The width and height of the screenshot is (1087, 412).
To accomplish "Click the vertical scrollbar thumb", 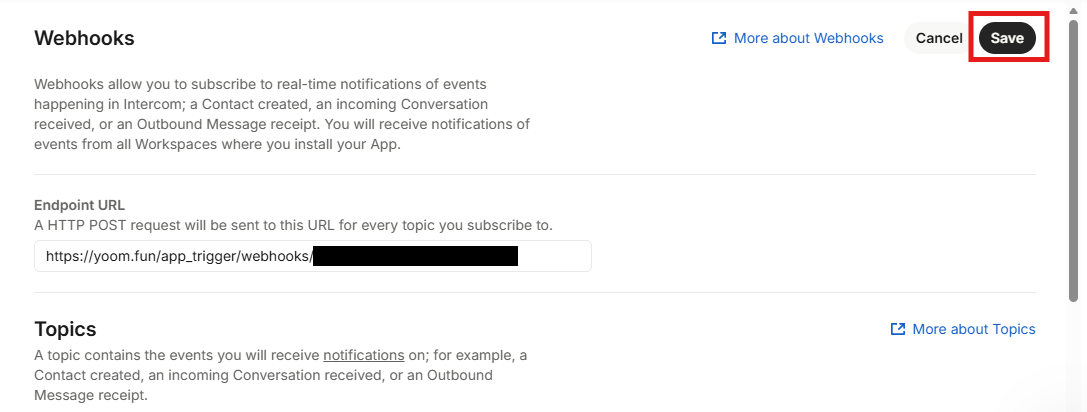I will coord(1073,160).
